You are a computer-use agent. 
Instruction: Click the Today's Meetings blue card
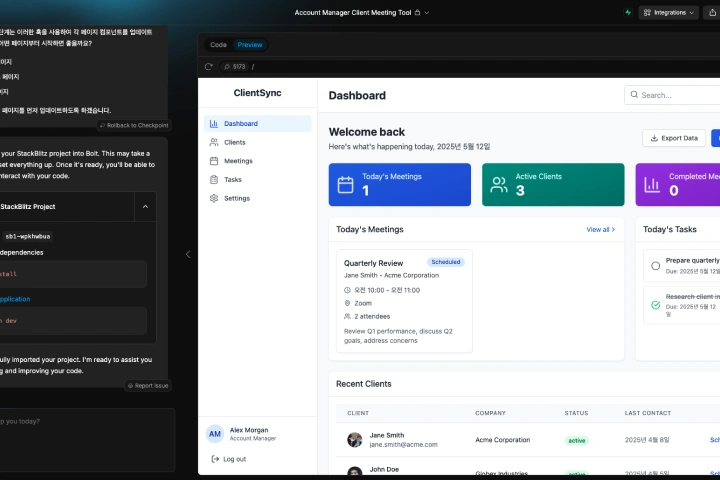coord(399,185)
